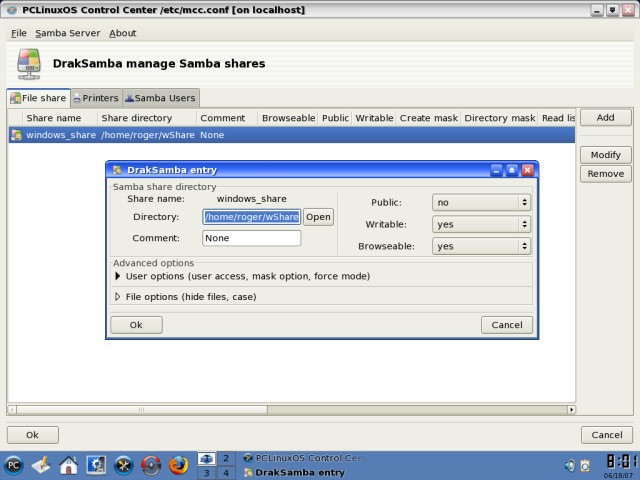
Task: Open the PC start menu button
Action: pos(14,466)
